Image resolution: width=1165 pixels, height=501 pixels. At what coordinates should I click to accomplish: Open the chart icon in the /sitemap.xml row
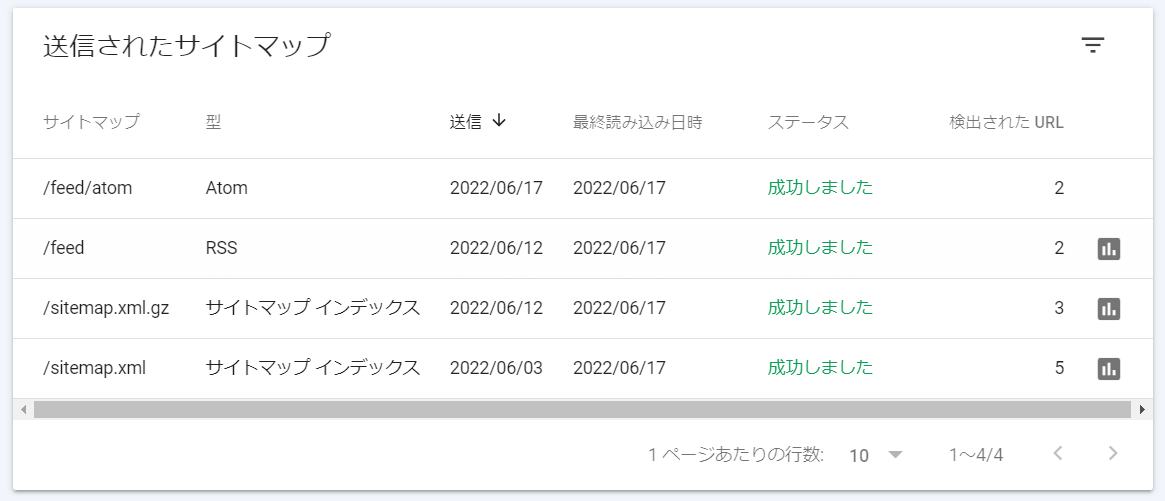pos(1108,369)
